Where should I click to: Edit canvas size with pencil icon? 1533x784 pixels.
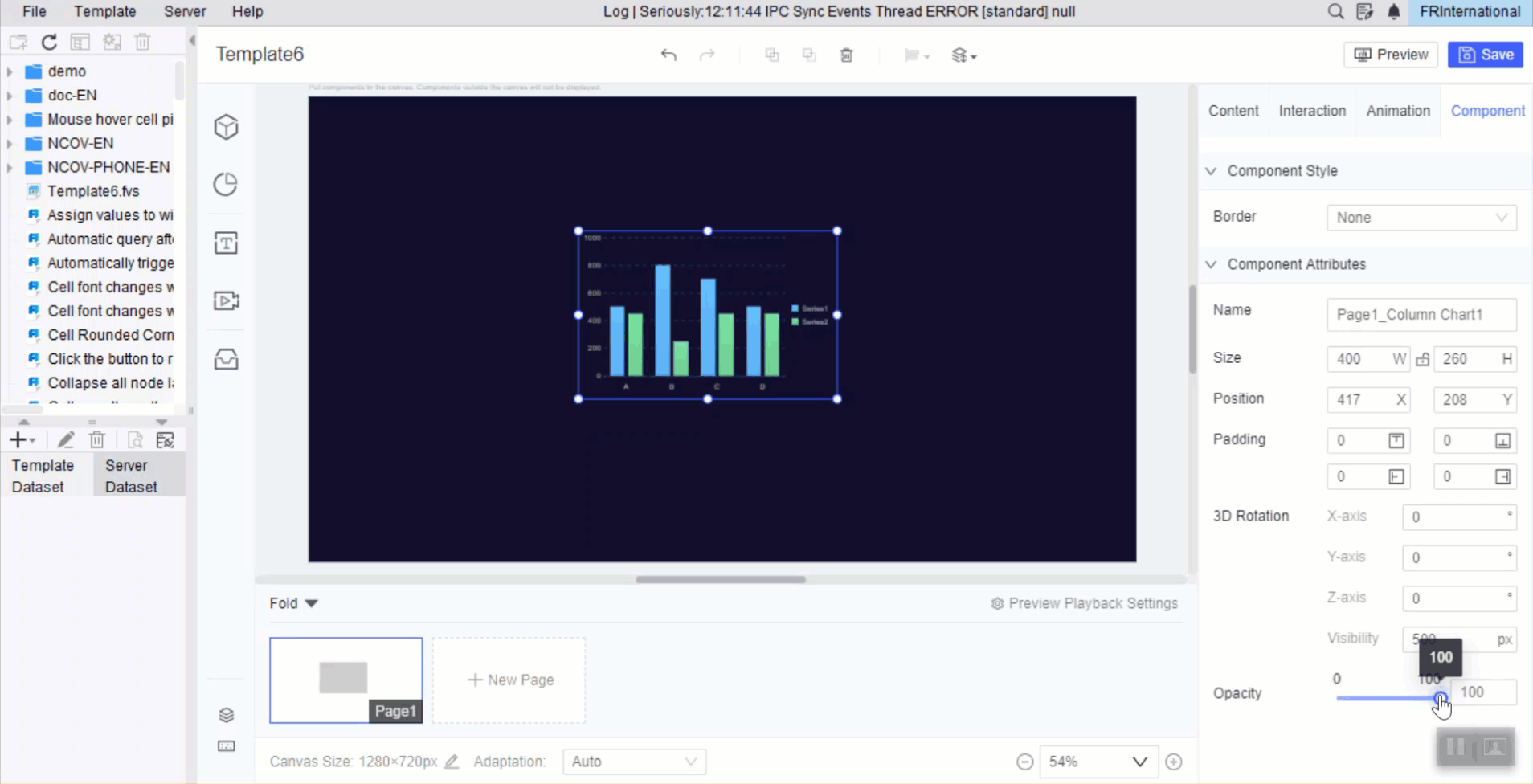pyautogui.click(x=452, y=762)
